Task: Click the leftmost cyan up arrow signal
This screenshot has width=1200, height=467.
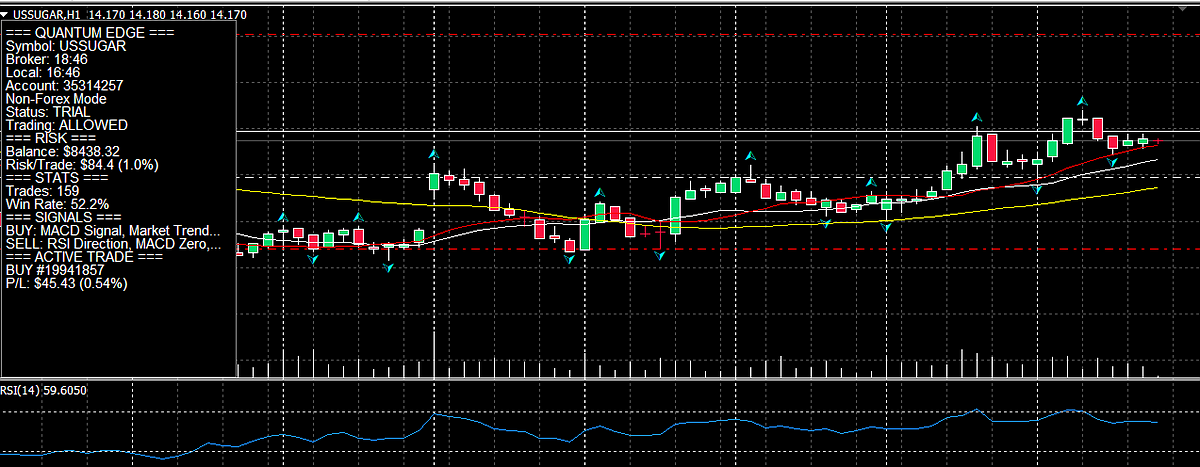Action: (x=282, y=218)
